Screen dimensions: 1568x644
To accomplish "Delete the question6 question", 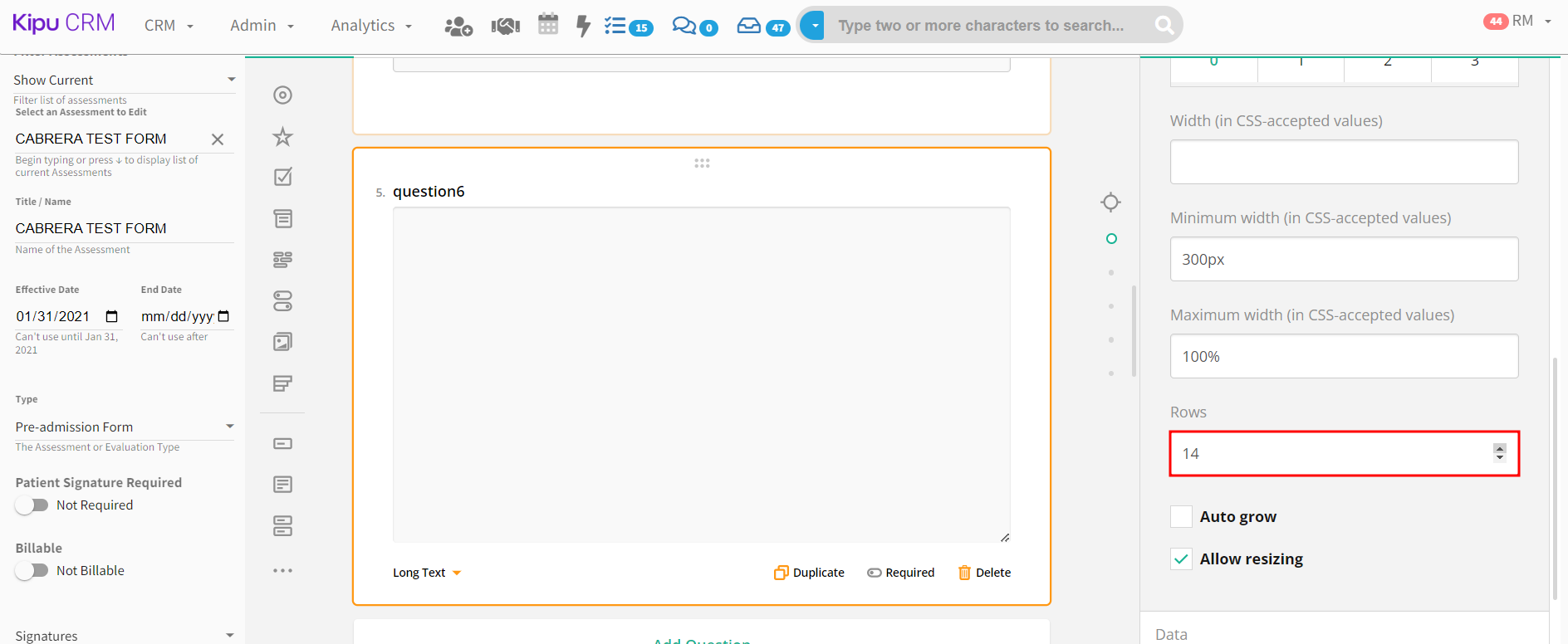I will tap(984, 573).
